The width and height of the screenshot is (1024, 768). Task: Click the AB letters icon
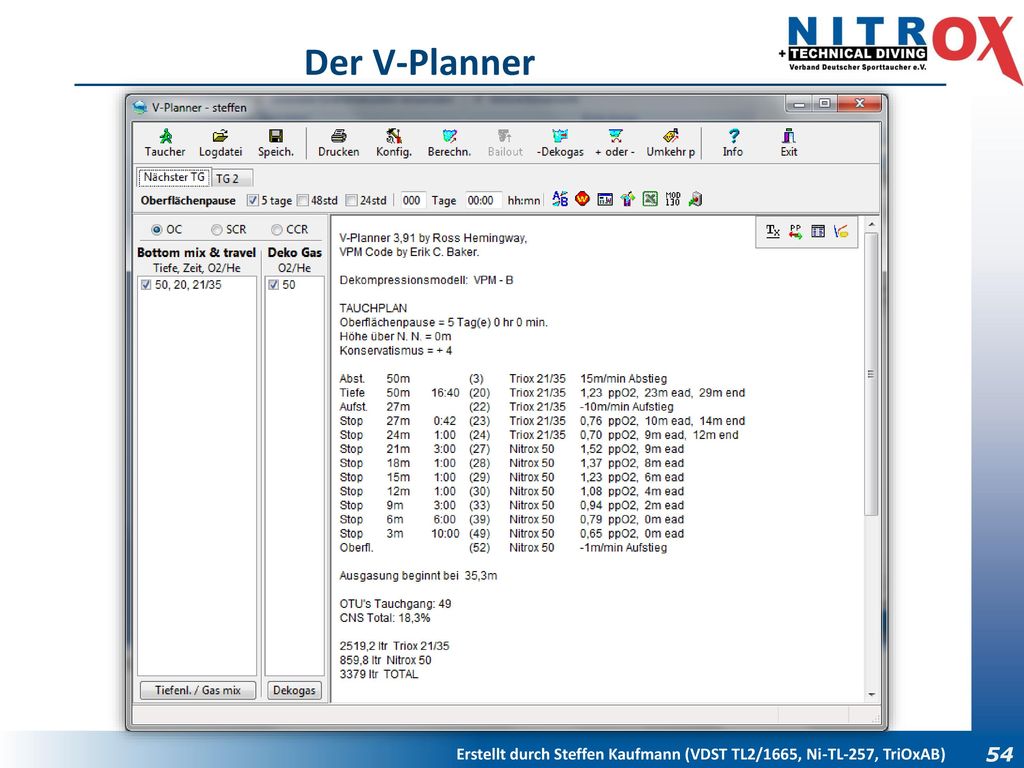560,199
